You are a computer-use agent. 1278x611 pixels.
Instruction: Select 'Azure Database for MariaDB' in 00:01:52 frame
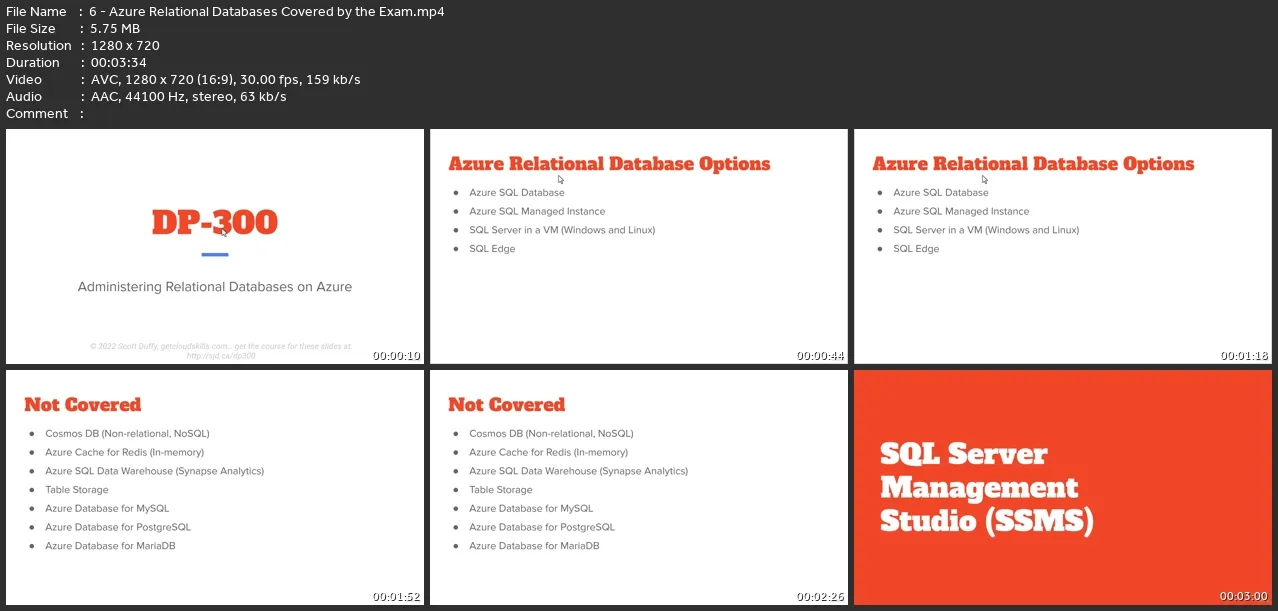(110, 546)
